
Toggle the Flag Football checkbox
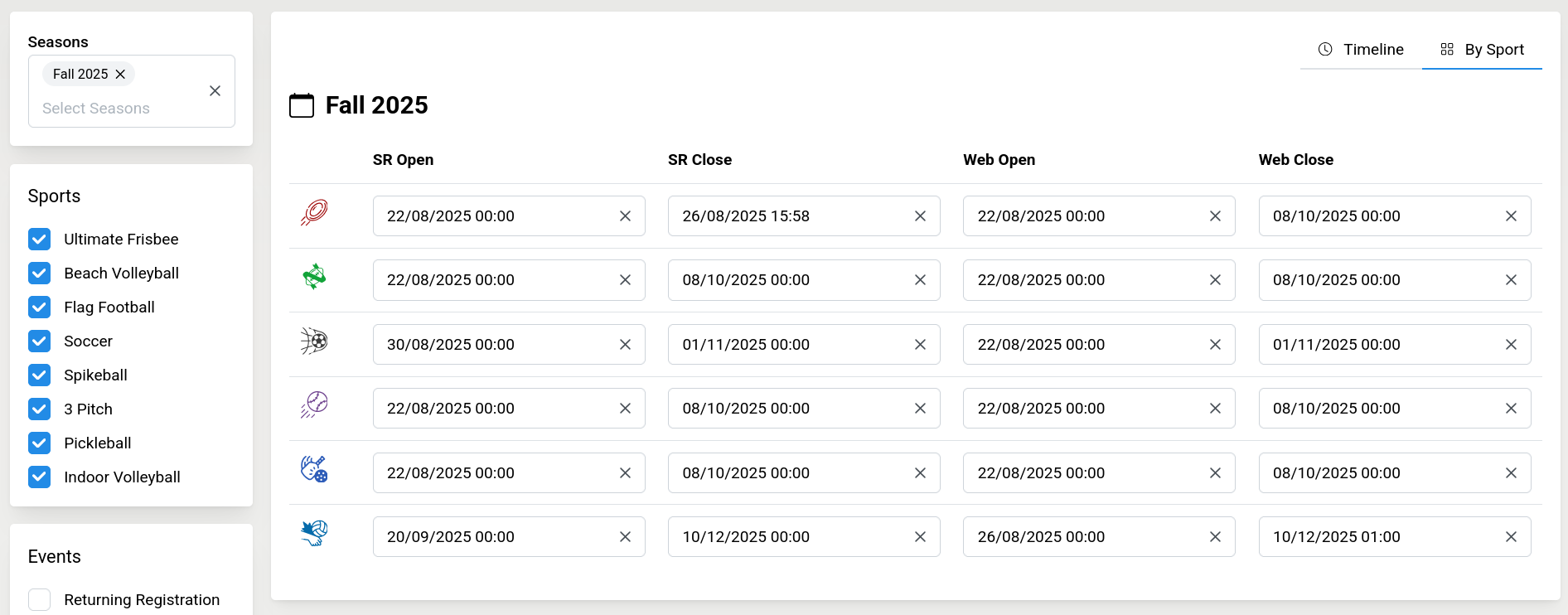(x=39, y=307)
